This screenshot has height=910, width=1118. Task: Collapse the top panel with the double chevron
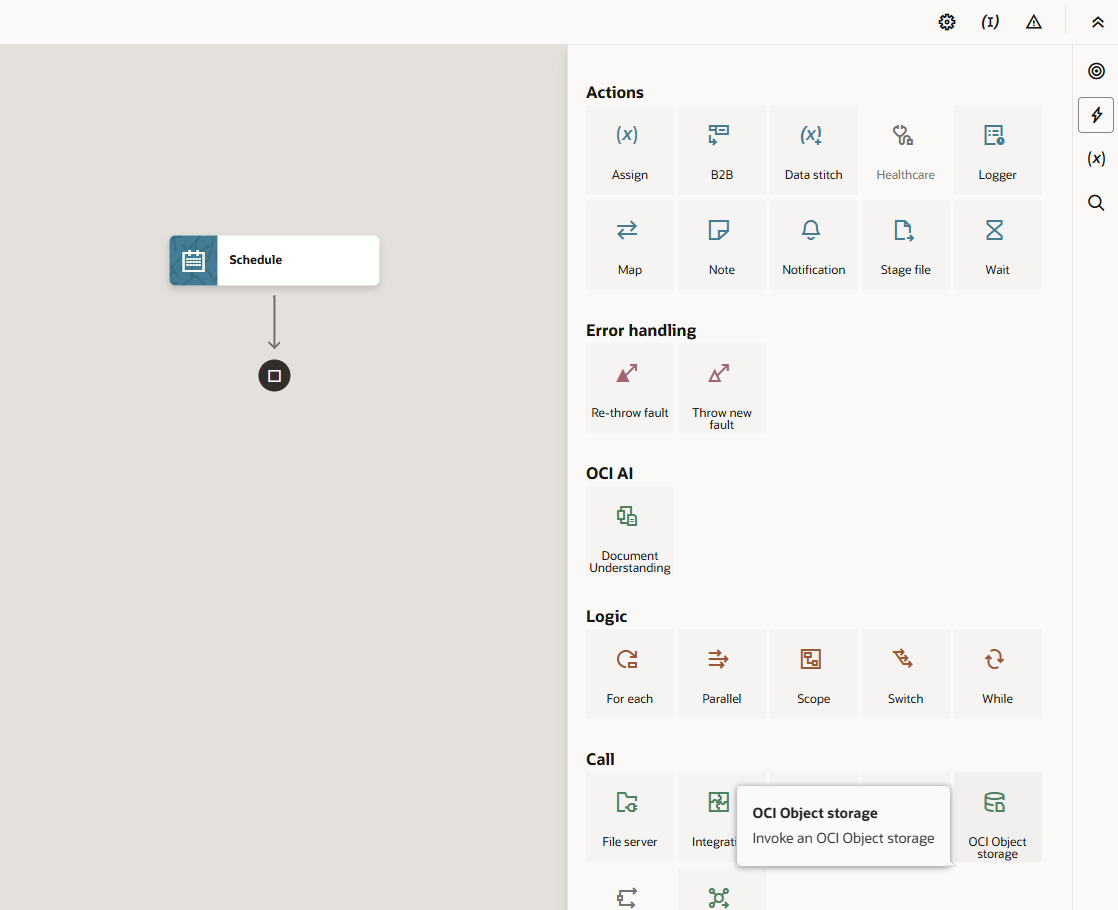[x=1097, y=21]
